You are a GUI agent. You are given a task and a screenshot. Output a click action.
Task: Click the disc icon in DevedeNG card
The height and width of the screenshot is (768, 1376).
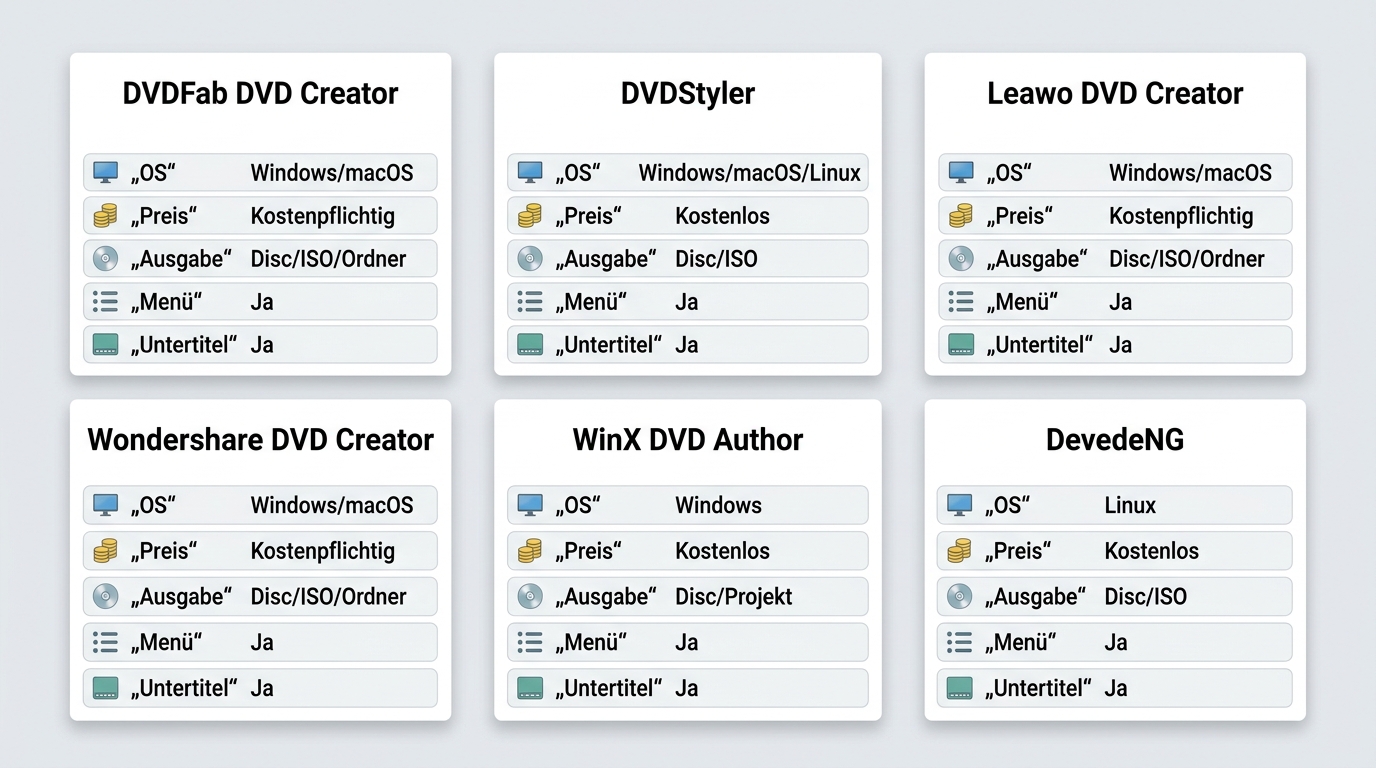pos(959,596)
